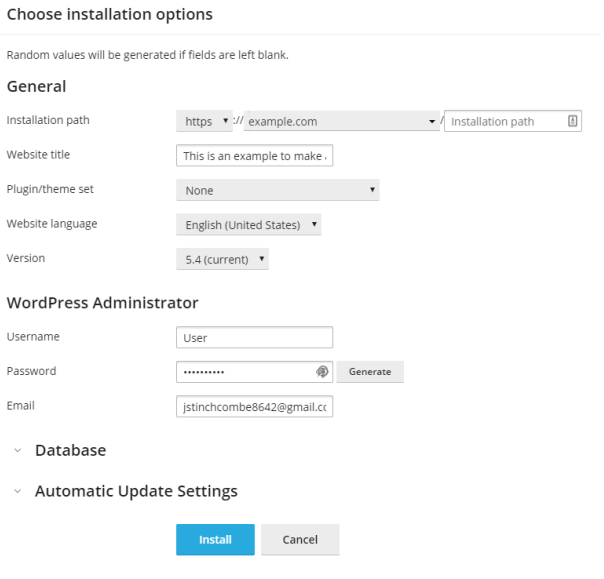Click the chevron icon beside Automatic Update Settings
The width and height of the screenshot is (604, 579).
[18, 492]
